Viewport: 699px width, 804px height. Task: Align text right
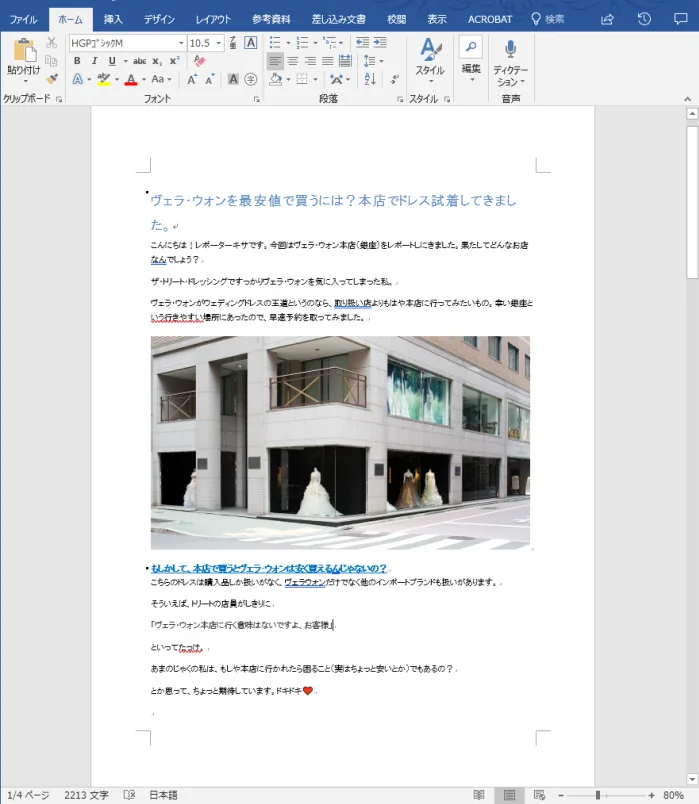(x=310, y=61)
